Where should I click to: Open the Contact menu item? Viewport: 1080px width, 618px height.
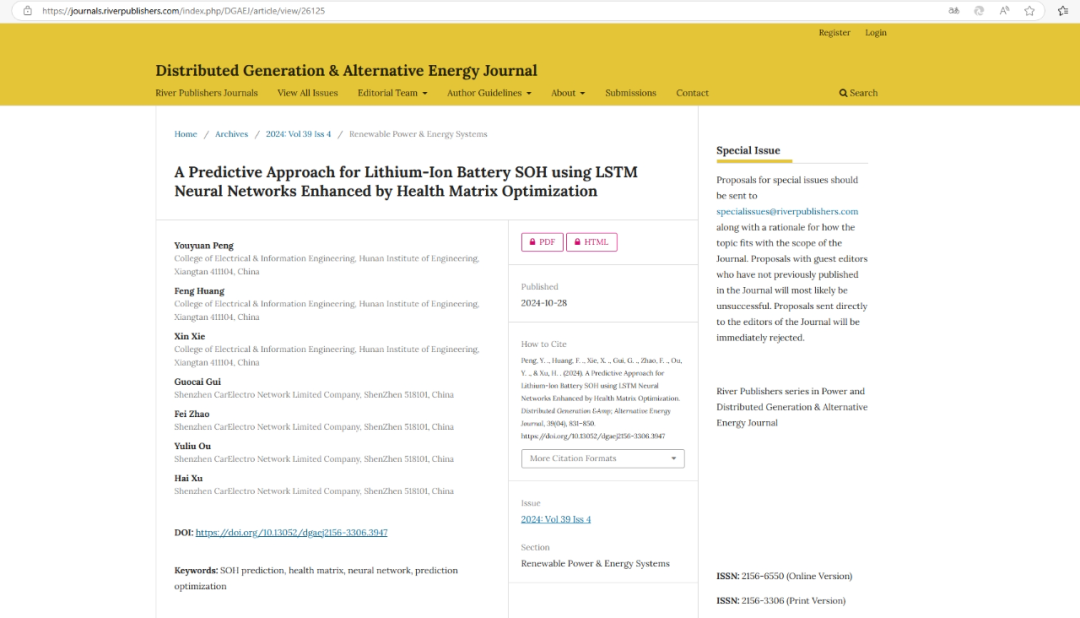(692, 93)
